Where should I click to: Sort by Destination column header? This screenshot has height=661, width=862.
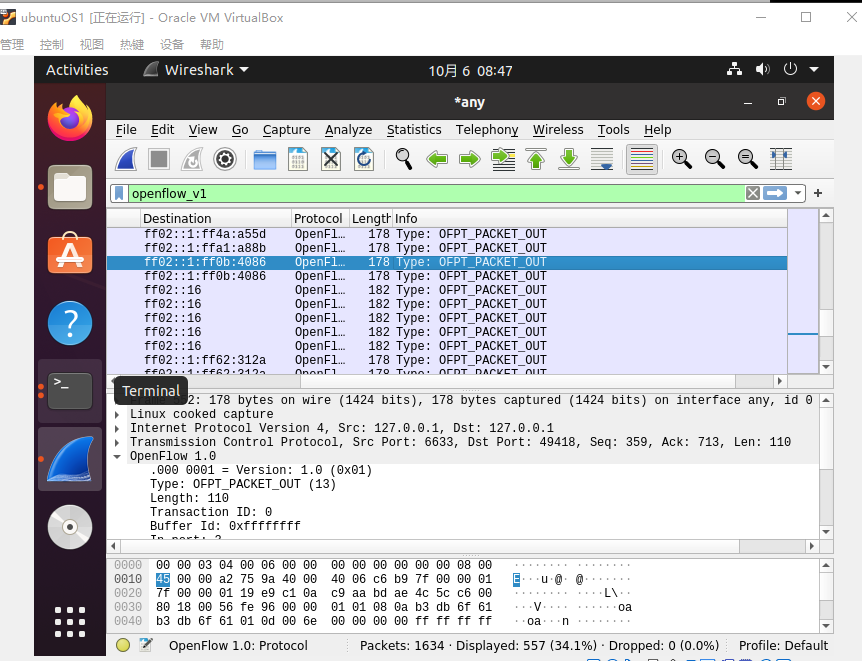[x=216, y=218]
